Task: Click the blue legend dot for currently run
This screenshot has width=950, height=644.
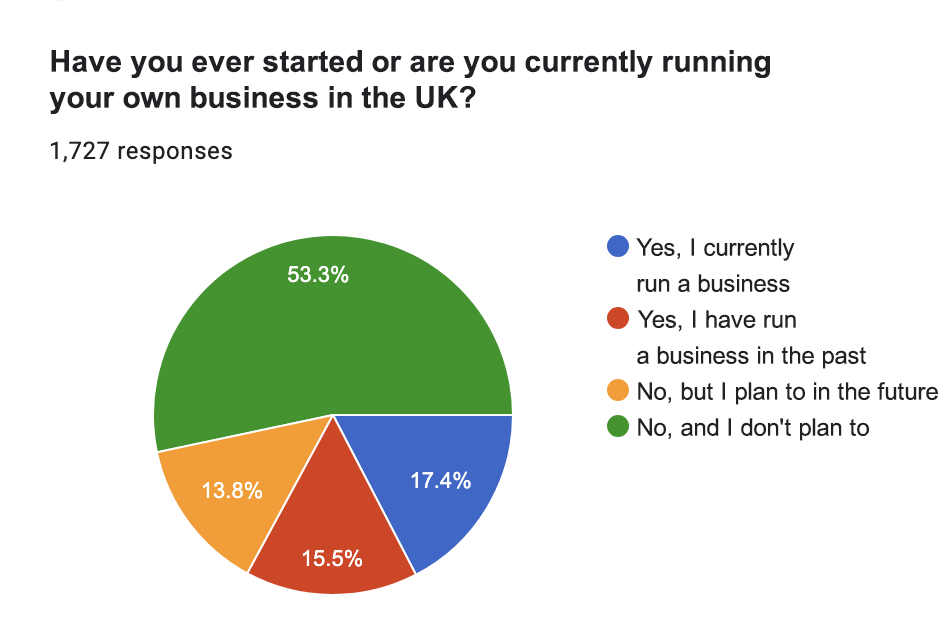Action: 619,247
